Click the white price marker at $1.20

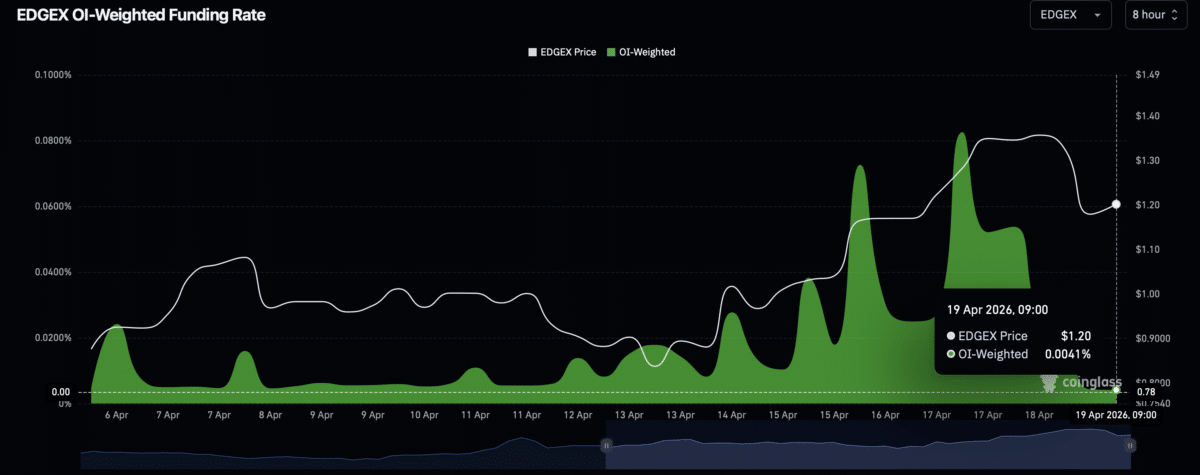click(x=1116, y=204)
